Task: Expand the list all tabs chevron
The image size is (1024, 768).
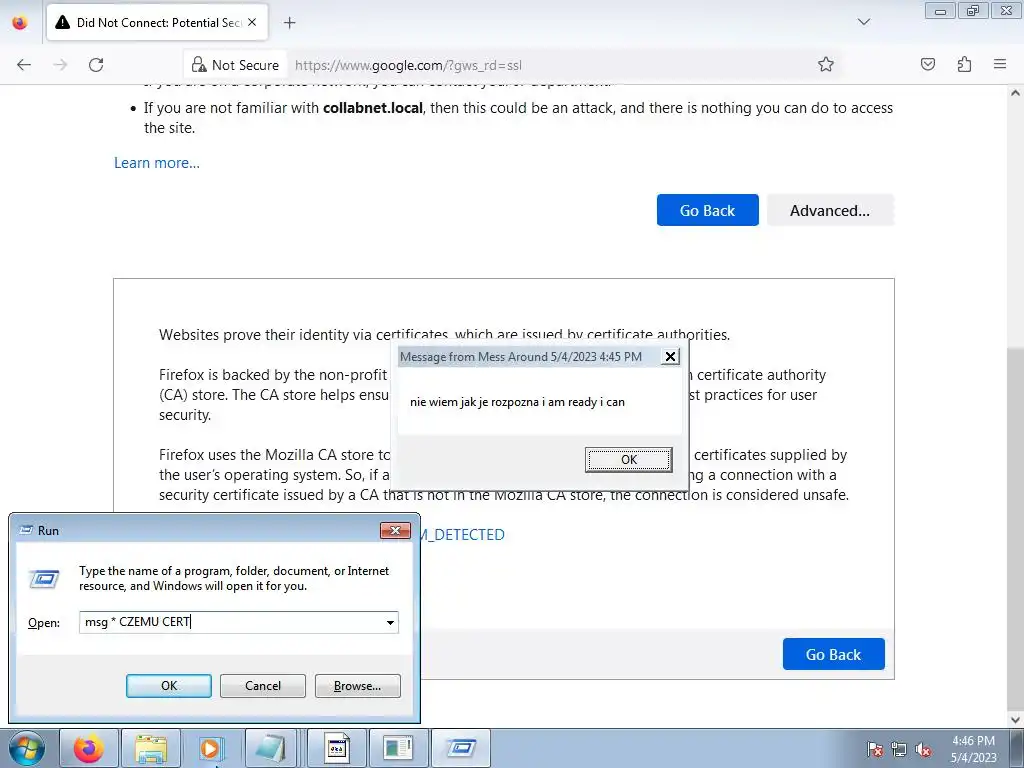Action: pos(863,22)
